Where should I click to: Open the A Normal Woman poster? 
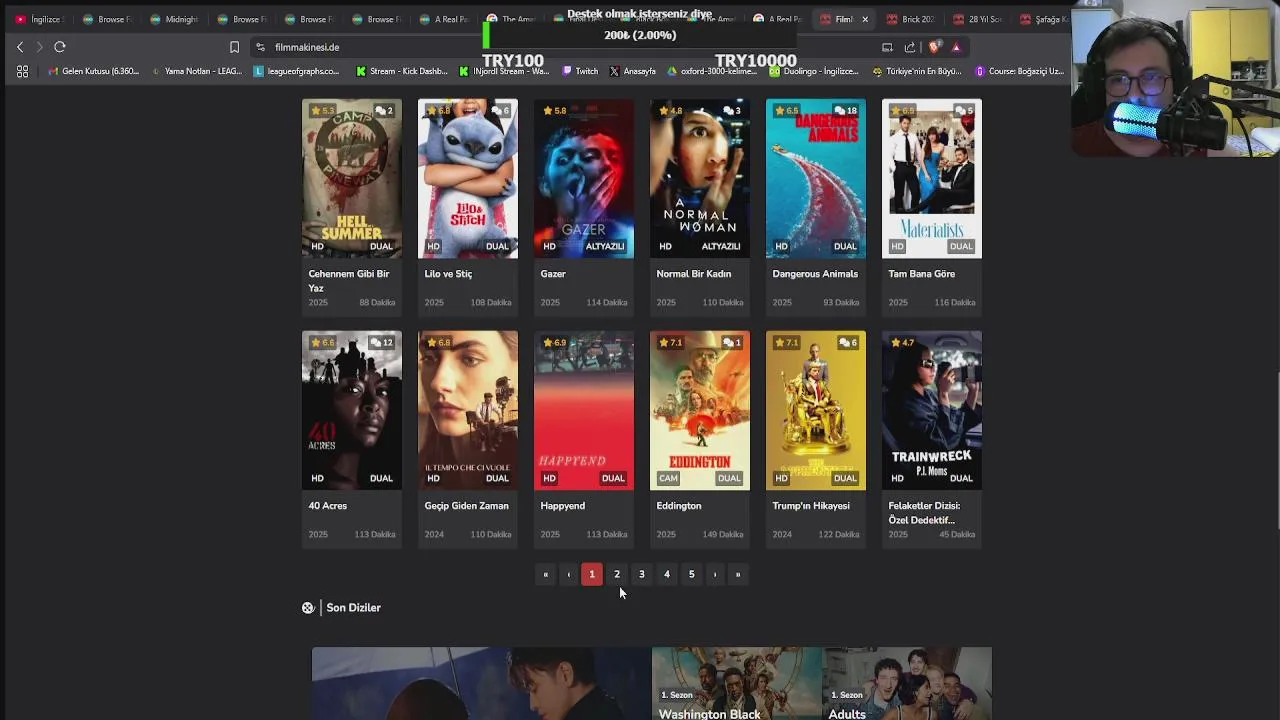[700, 179]
